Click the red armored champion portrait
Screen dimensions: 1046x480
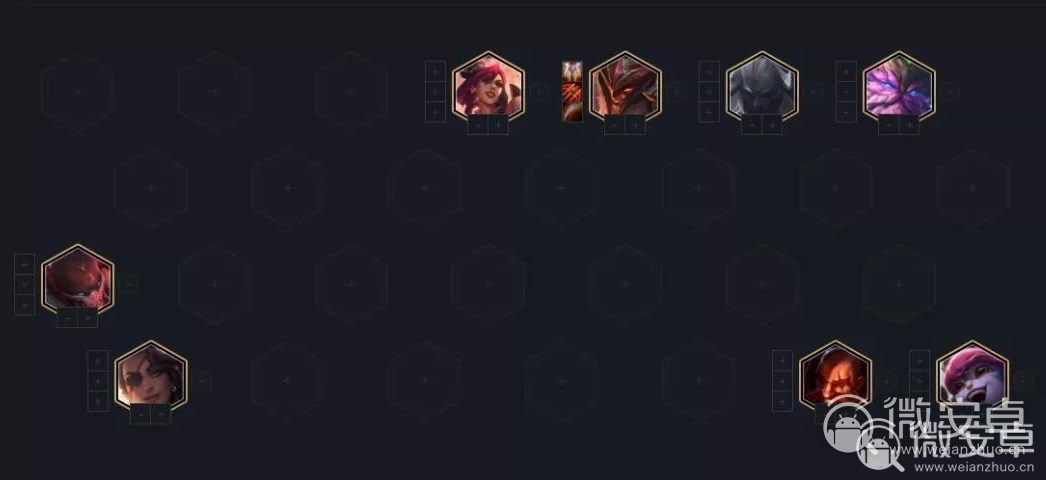pos(77,280)
